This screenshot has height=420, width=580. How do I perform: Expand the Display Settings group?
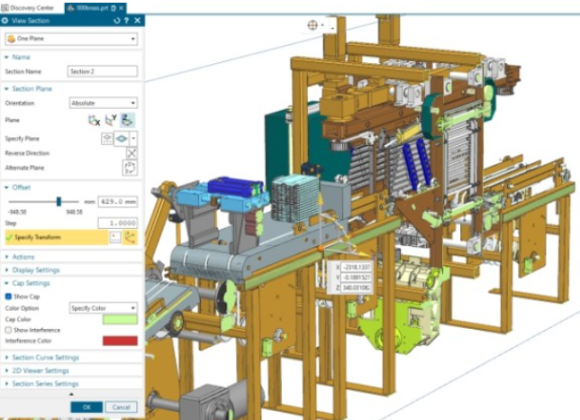coord(6,270)
